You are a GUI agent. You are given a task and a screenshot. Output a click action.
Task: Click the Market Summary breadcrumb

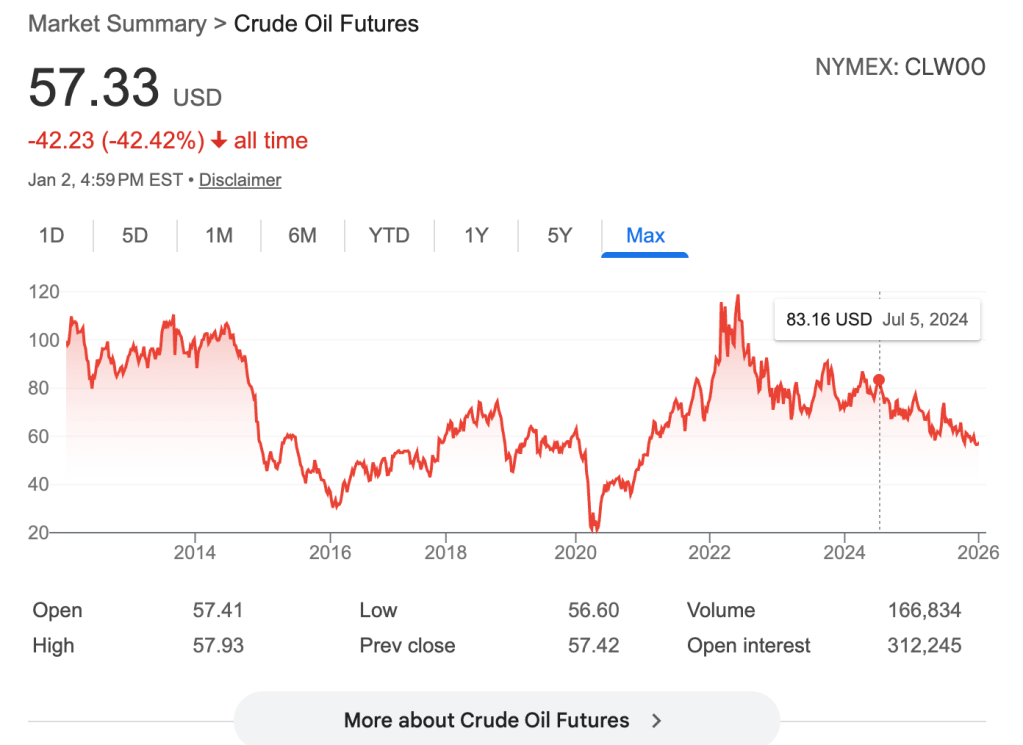(x=117, y=23)
